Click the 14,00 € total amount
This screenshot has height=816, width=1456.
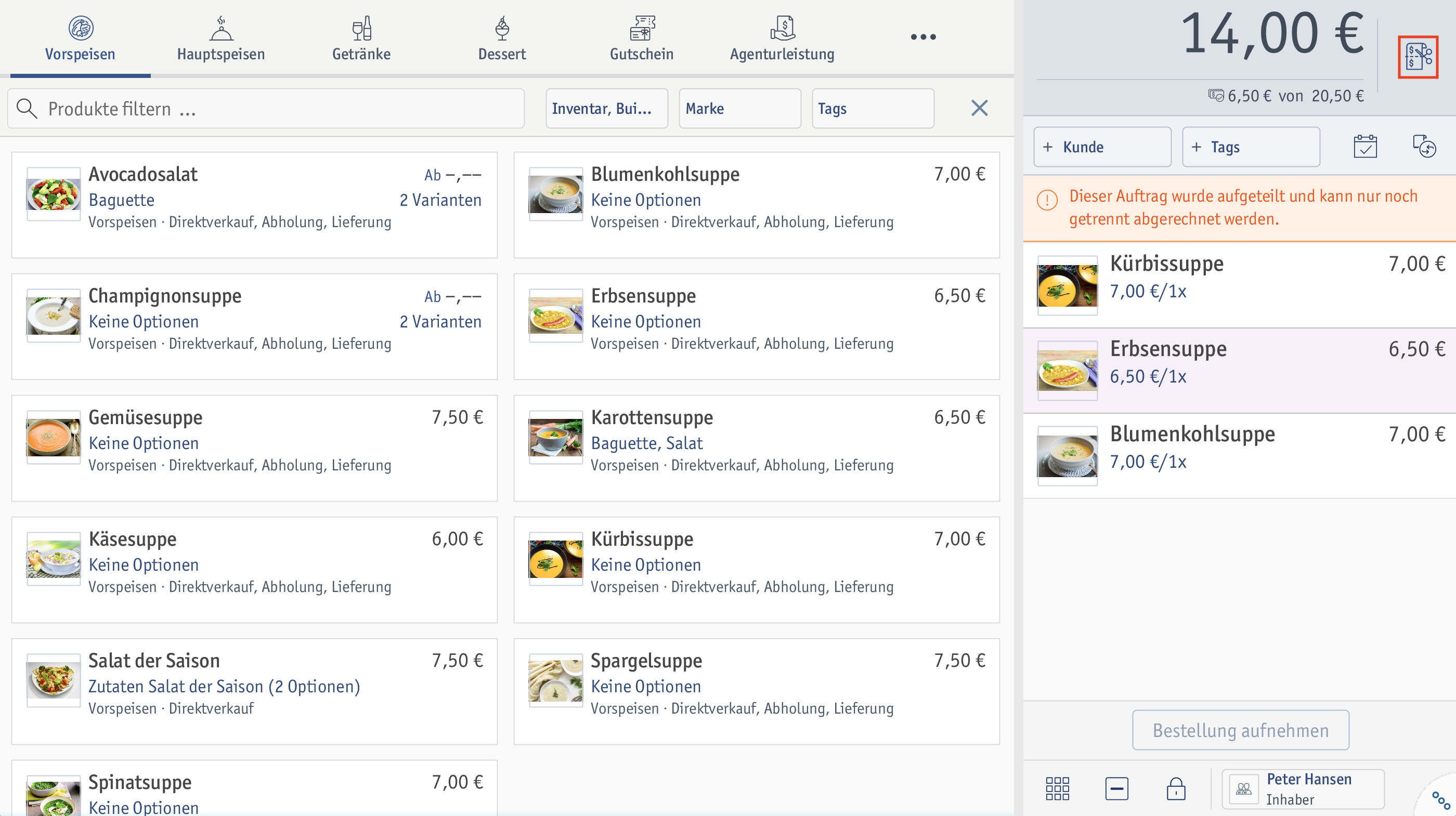point(1272,34)
